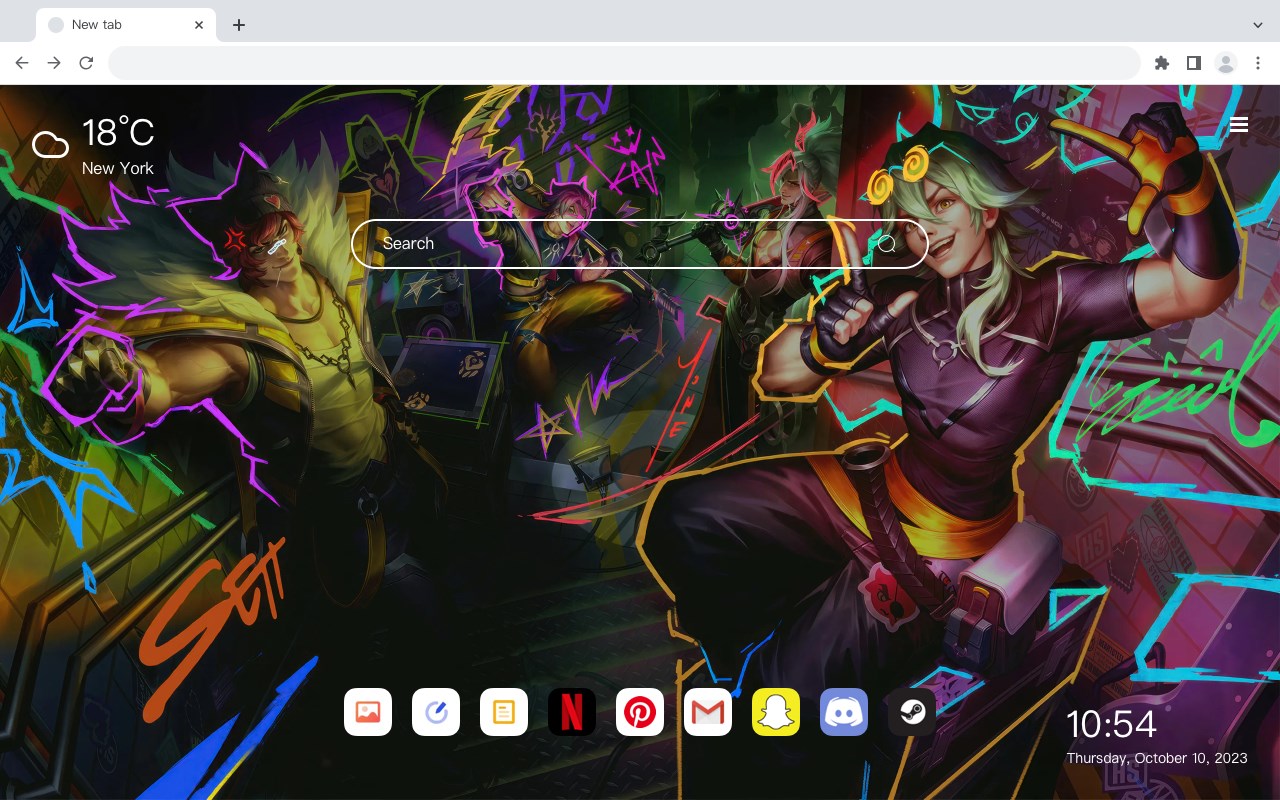Click the 10:54 clock display
The height and width of the screenshot is (800, 1280).
point(1111,724)
